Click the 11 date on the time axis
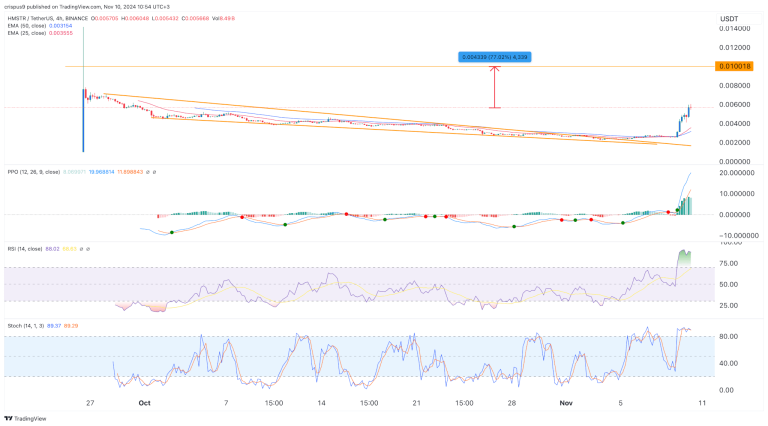 coord(702,403)
